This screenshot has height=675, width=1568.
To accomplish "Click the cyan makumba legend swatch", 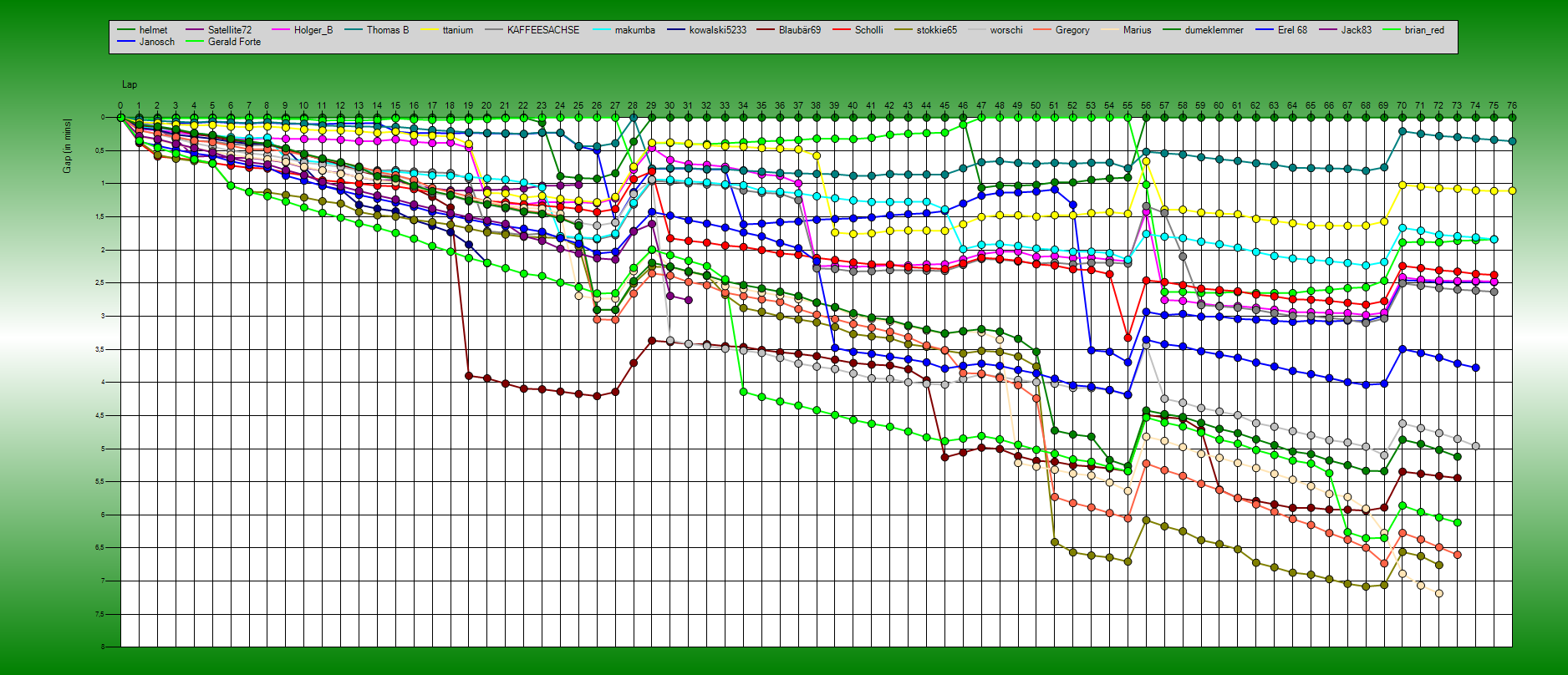I will click(601, 30).
